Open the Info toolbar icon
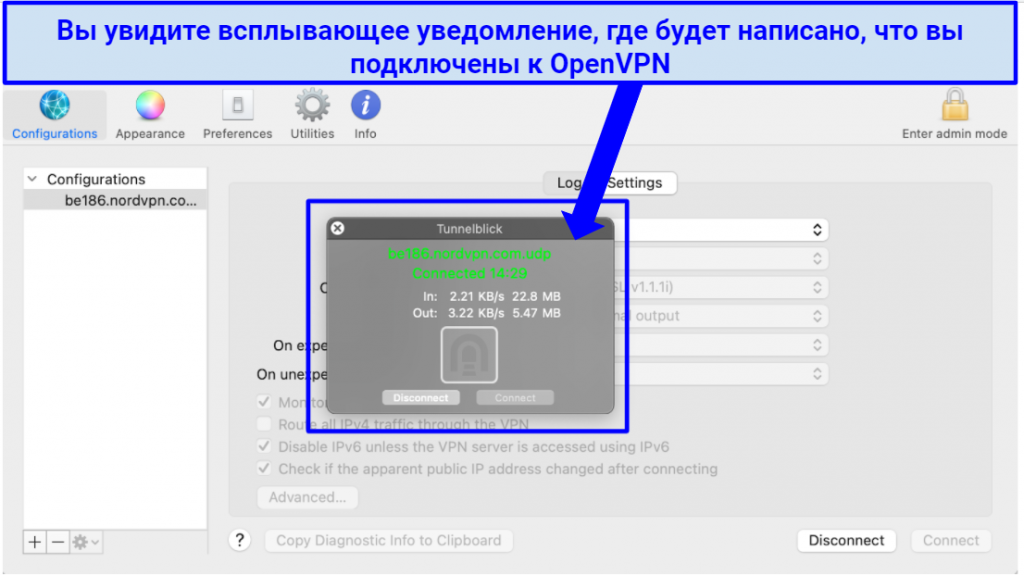This screenshot has height=576, width=1024. click(x=365, y=106)
